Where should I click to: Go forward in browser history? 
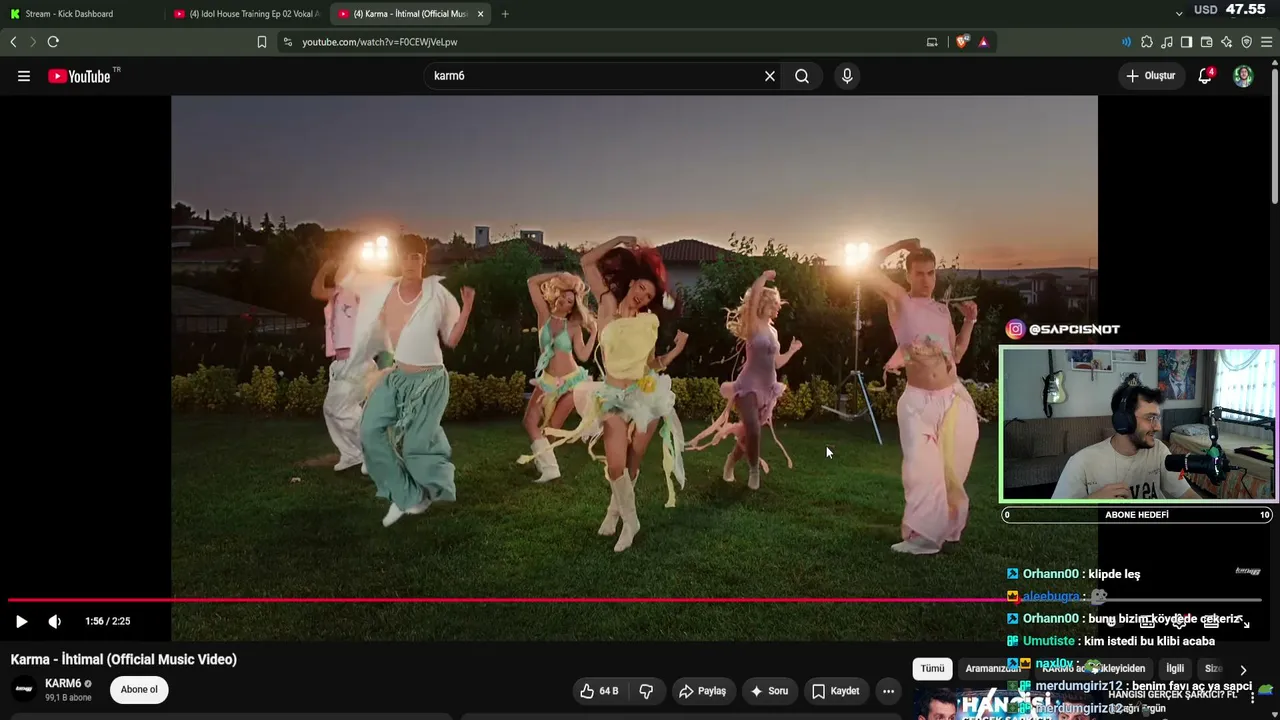click(x=32, y=42)
